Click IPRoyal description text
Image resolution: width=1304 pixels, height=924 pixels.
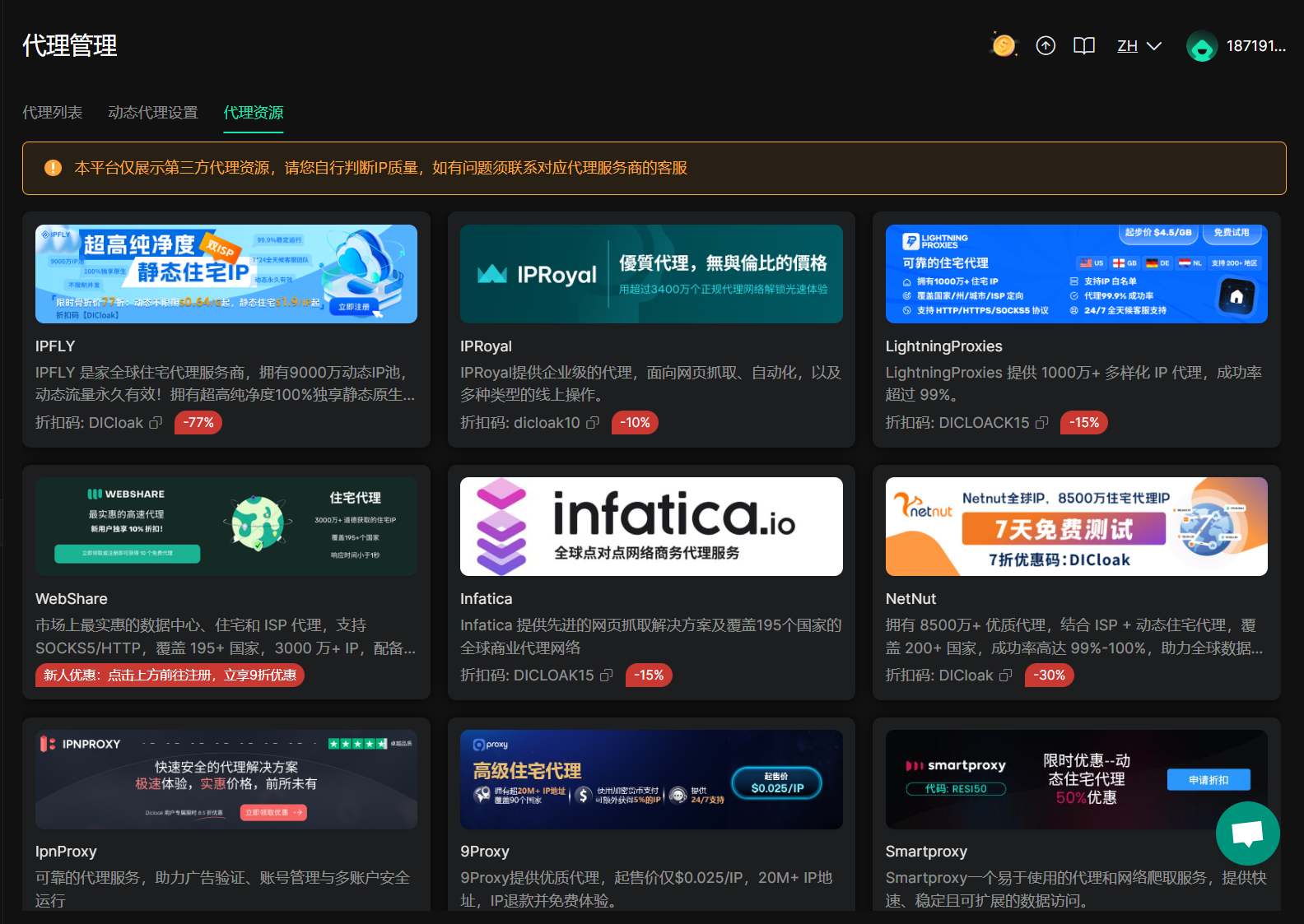[x=650, y=383]
